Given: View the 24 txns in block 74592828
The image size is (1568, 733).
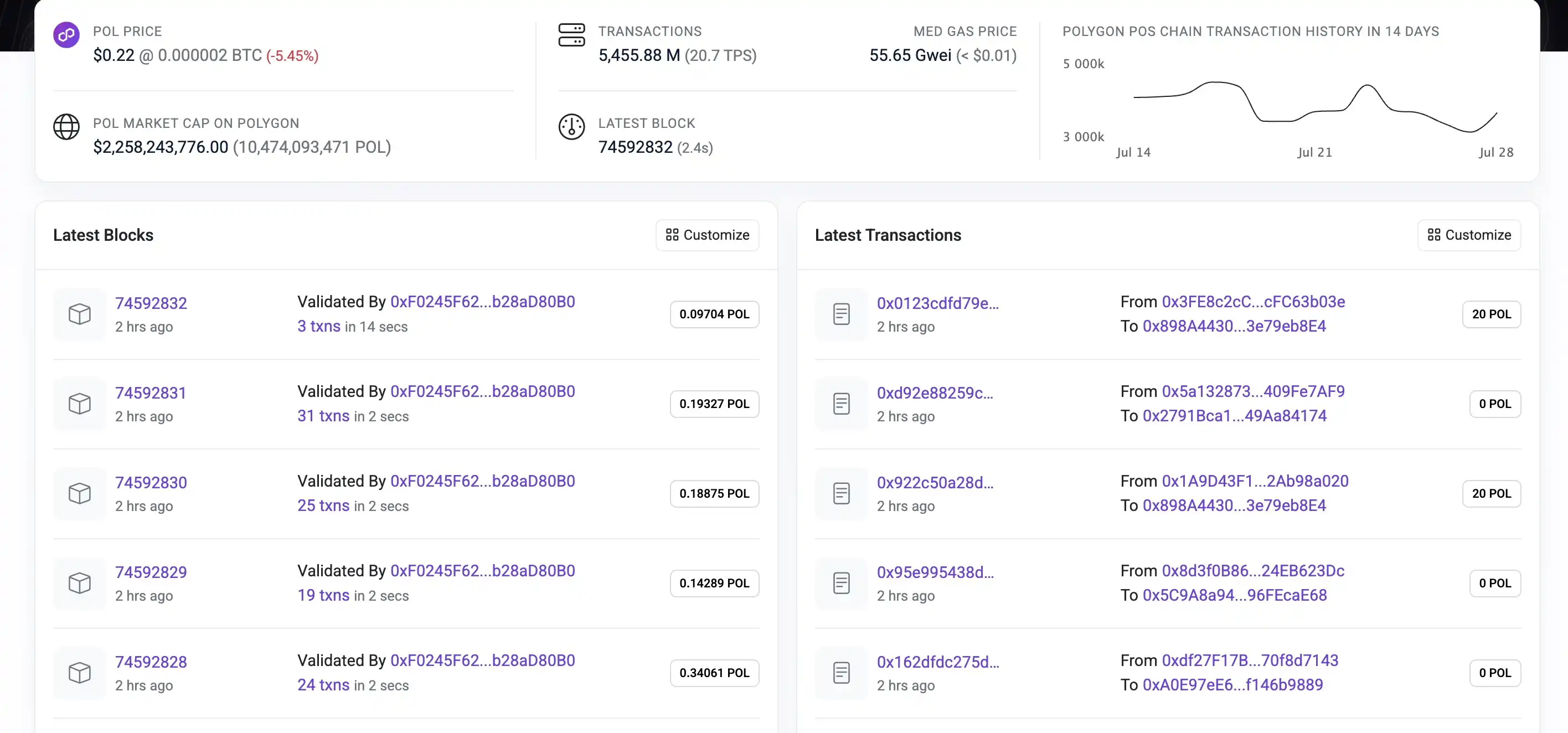Looking at the screenshot, I should coord(323,684).
